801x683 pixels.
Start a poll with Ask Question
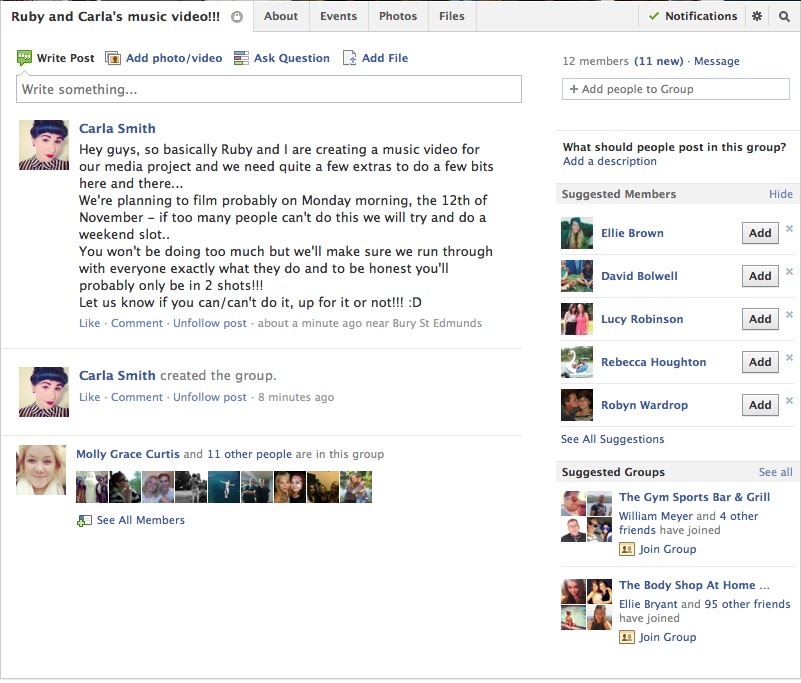tap(281, 58)
